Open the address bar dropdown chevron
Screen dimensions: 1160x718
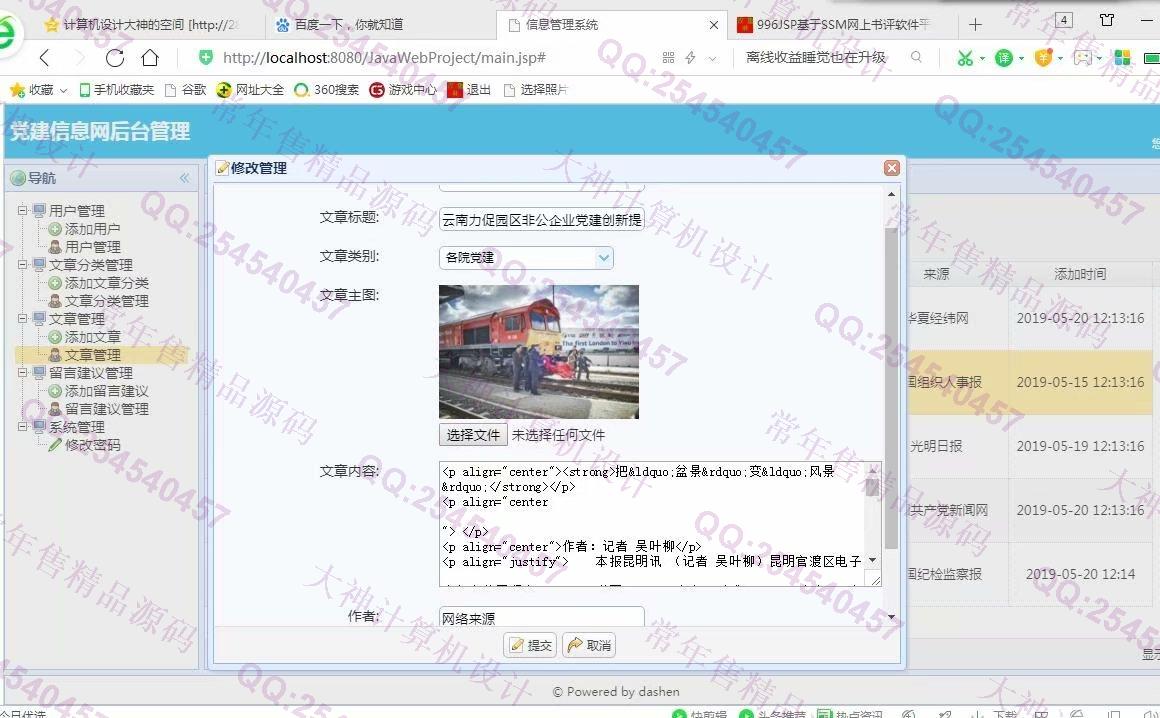pos(712,58)
